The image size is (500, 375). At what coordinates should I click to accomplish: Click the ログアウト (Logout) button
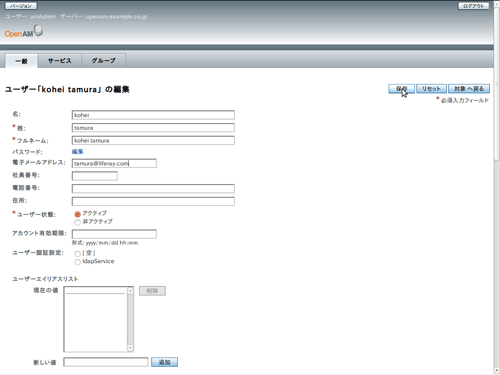(x=474, y=6)
